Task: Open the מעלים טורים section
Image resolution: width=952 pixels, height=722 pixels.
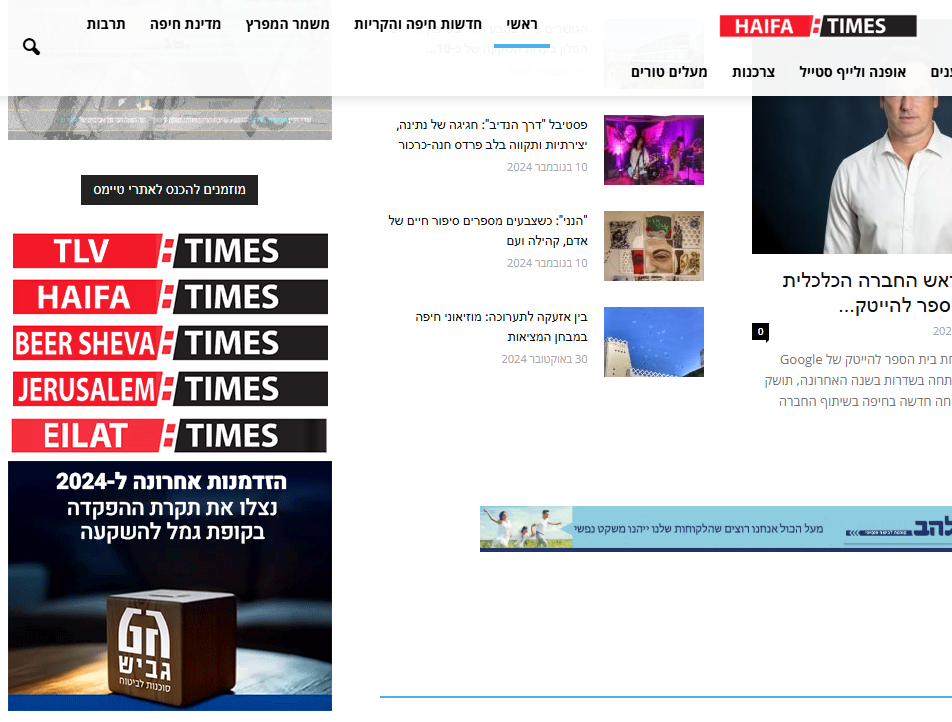Action: [x=669, y=72]
